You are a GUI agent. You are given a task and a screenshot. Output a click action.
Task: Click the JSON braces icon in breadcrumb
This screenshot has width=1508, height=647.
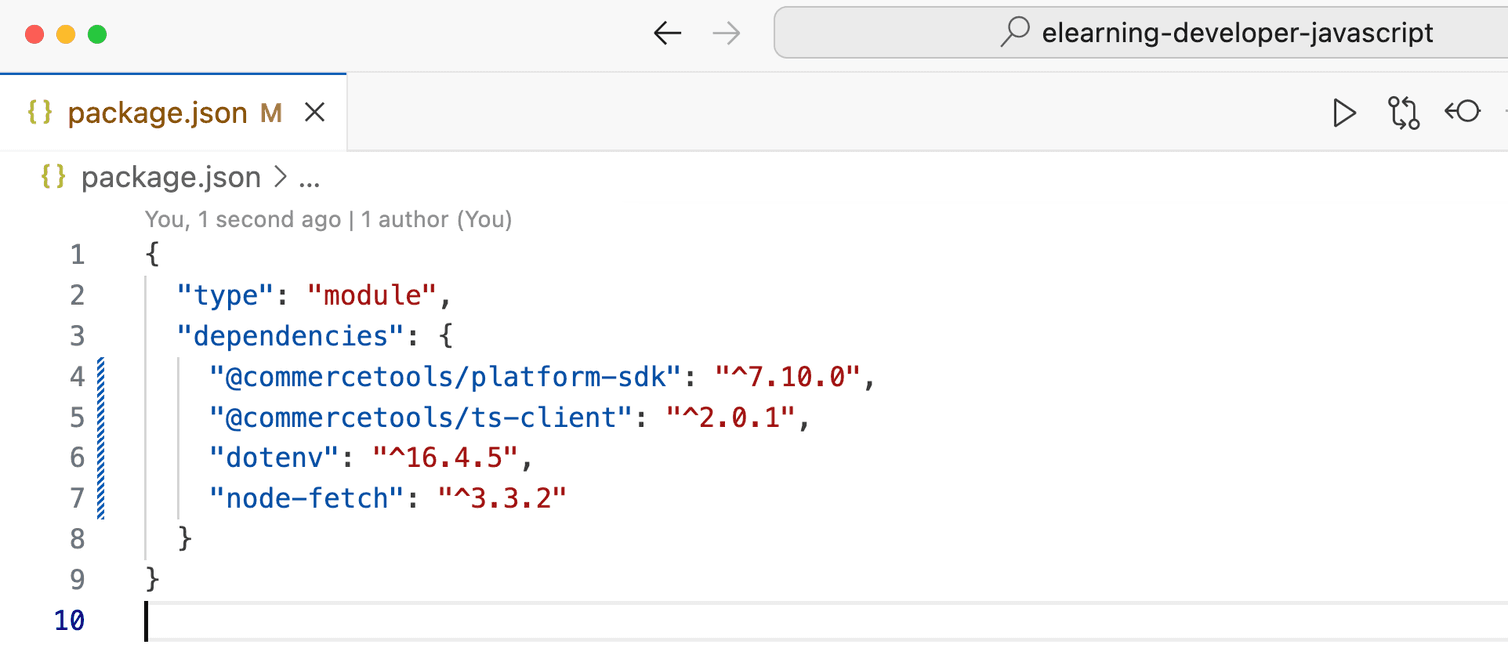coord(53,177)
